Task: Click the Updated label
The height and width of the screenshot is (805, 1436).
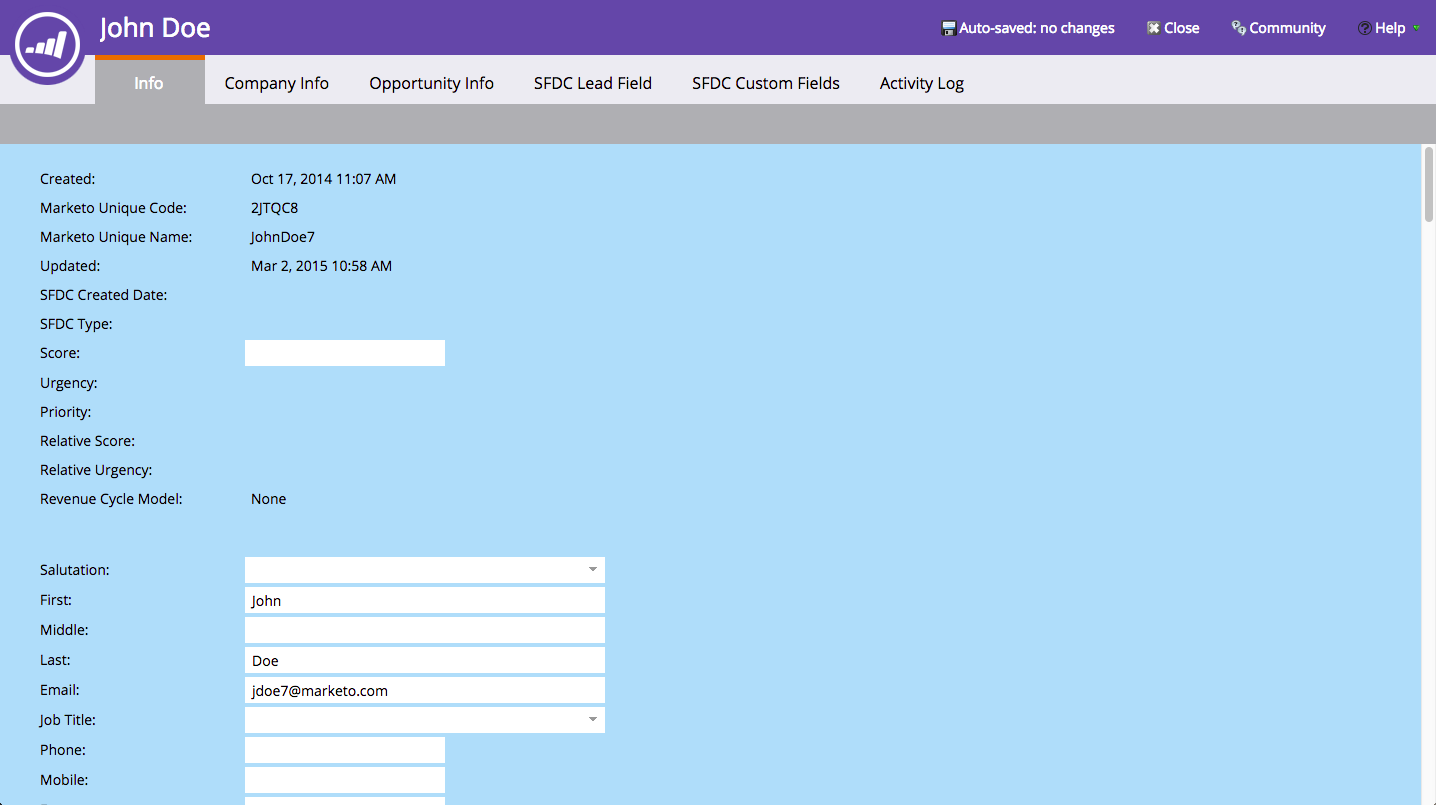Action: [70, 266]
